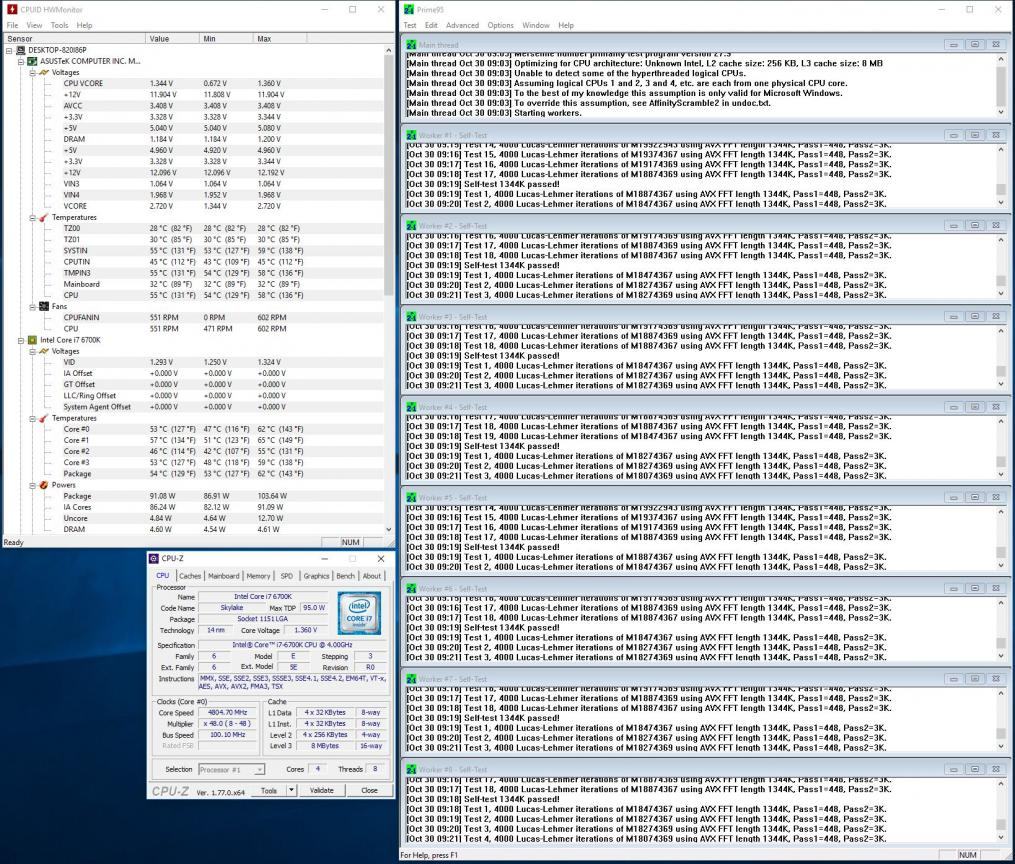Switch to CPU-Z SPD tab
Viewport: 1015px width, 864px height.
tap(287, 575)
